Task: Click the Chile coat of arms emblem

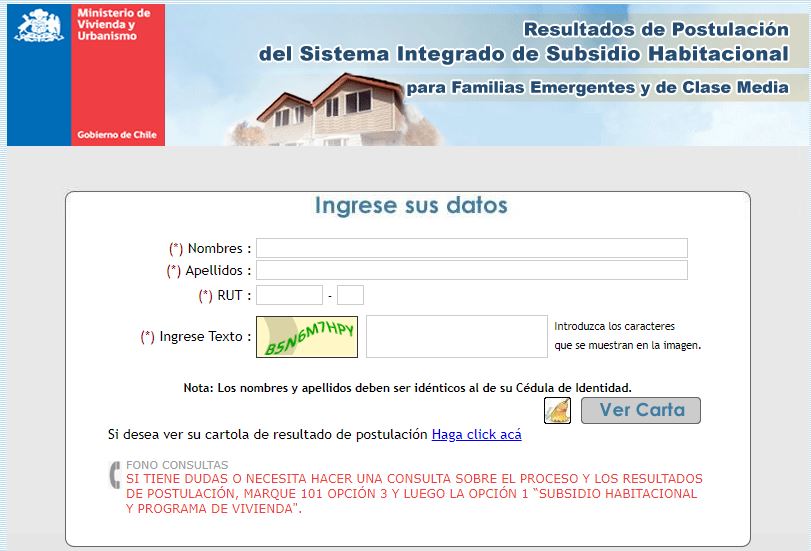Action: [x=38, y=26]
